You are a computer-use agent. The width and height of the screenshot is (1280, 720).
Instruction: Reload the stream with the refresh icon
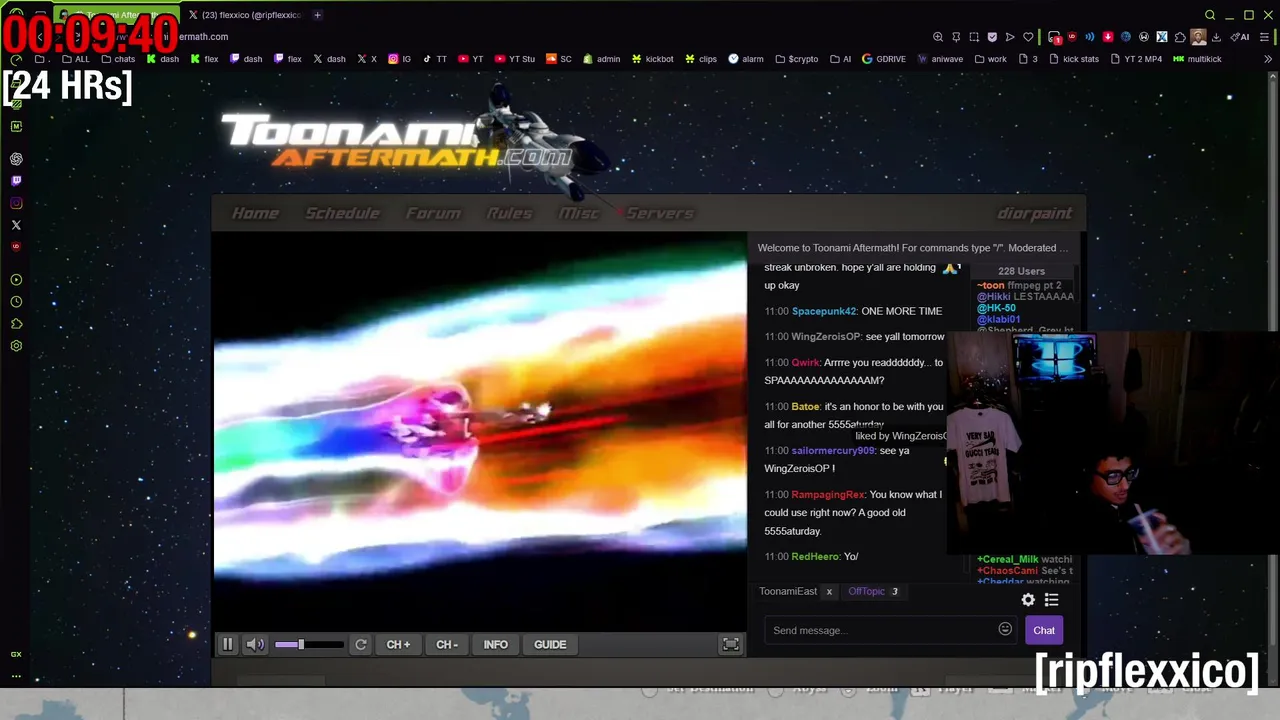coord(361,645)
